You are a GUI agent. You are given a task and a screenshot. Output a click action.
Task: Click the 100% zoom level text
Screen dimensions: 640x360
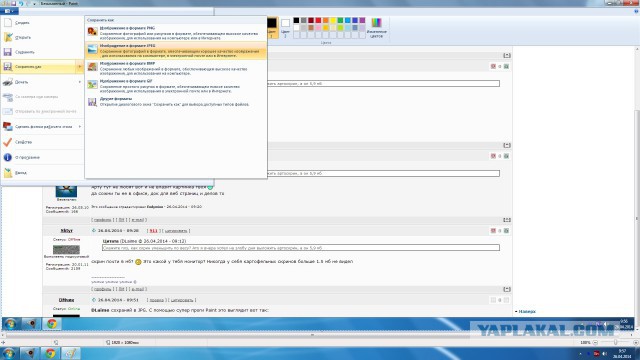click(x=585, y=342)
